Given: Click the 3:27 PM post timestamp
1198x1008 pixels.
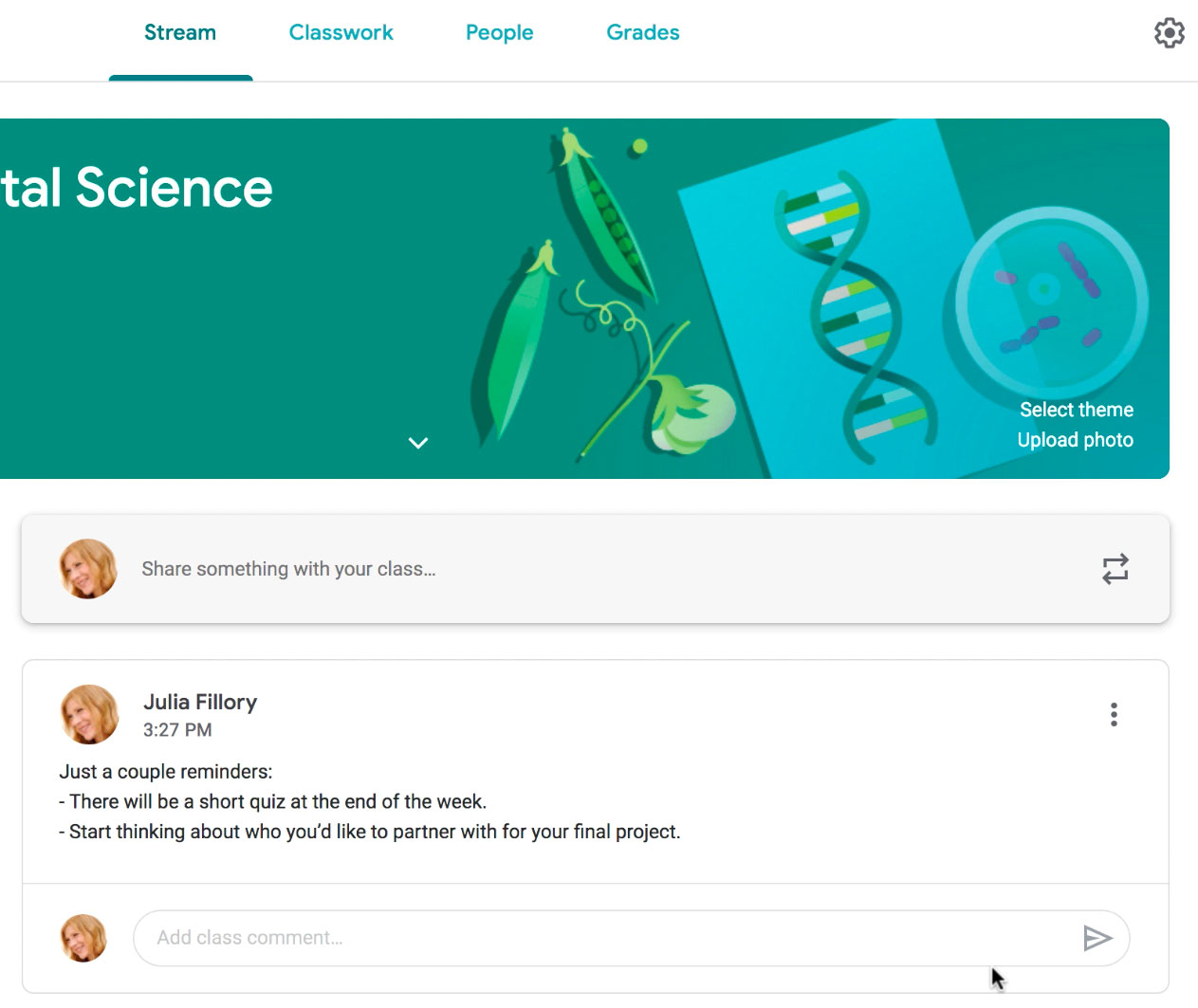Looking at the screenshot, I should [x=177, y=730].
